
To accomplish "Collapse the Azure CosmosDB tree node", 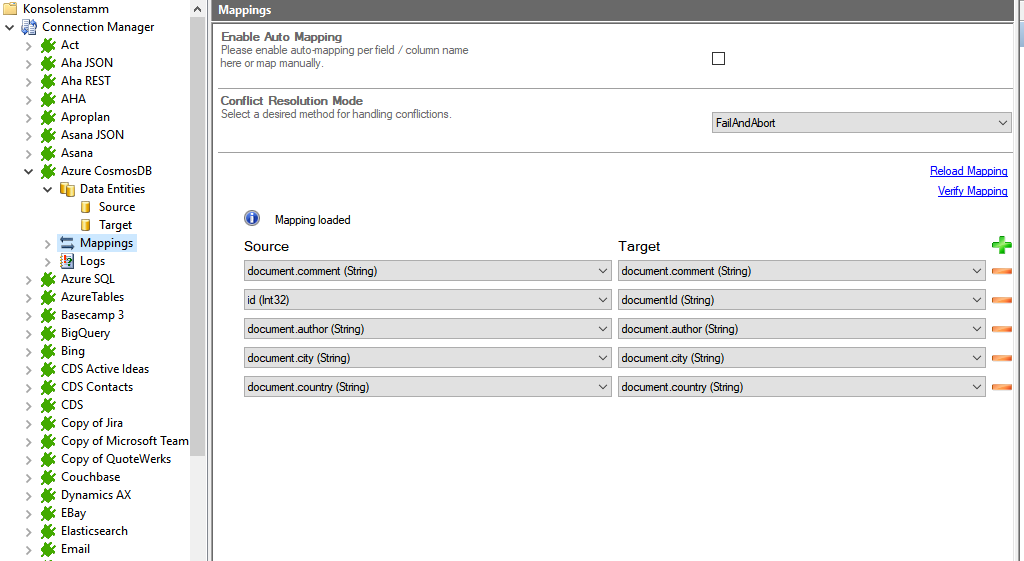I will pos(29,171).
